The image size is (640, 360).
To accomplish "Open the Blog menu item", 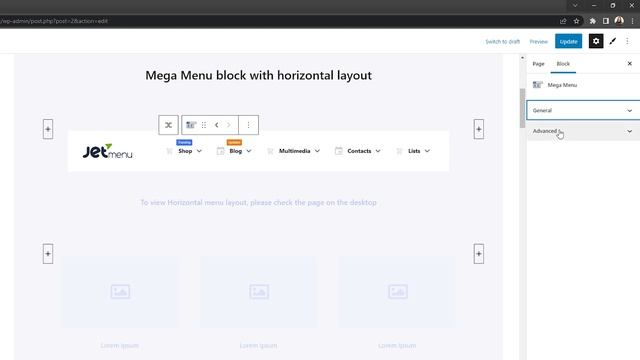I will (x=236, y=151).
